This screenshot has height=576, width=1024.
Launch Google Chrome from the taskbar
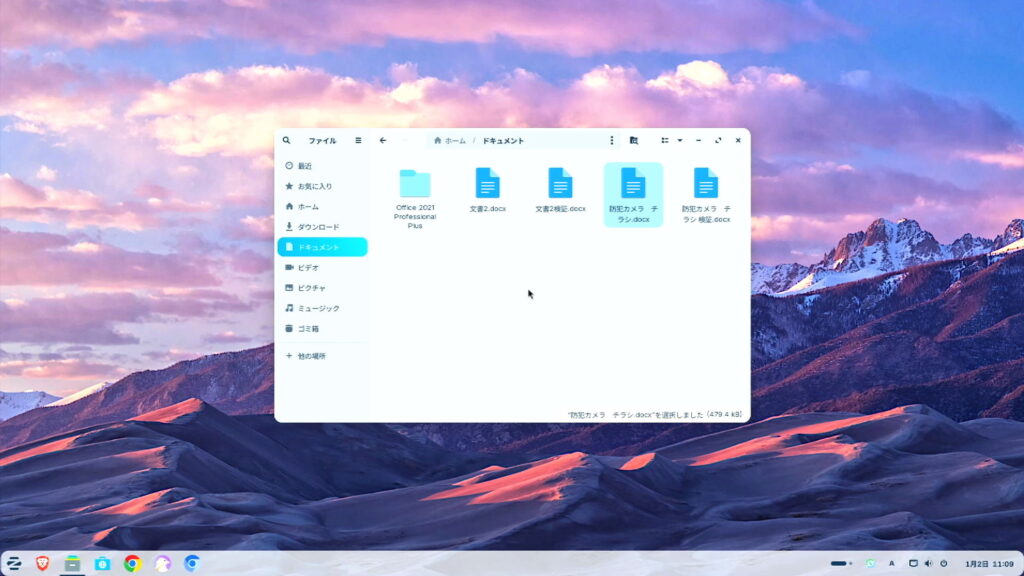click(x=132, y=563)
